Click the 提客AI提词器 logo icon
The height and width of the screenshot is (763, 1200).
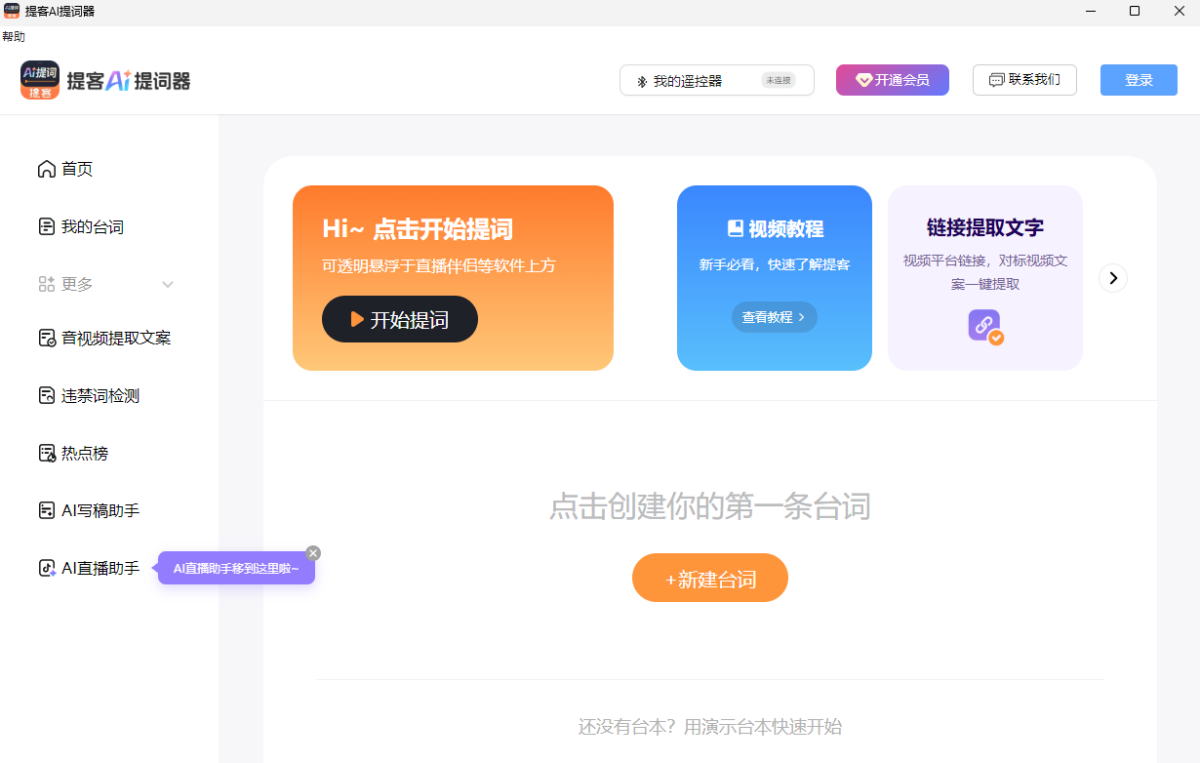[40, 80]
